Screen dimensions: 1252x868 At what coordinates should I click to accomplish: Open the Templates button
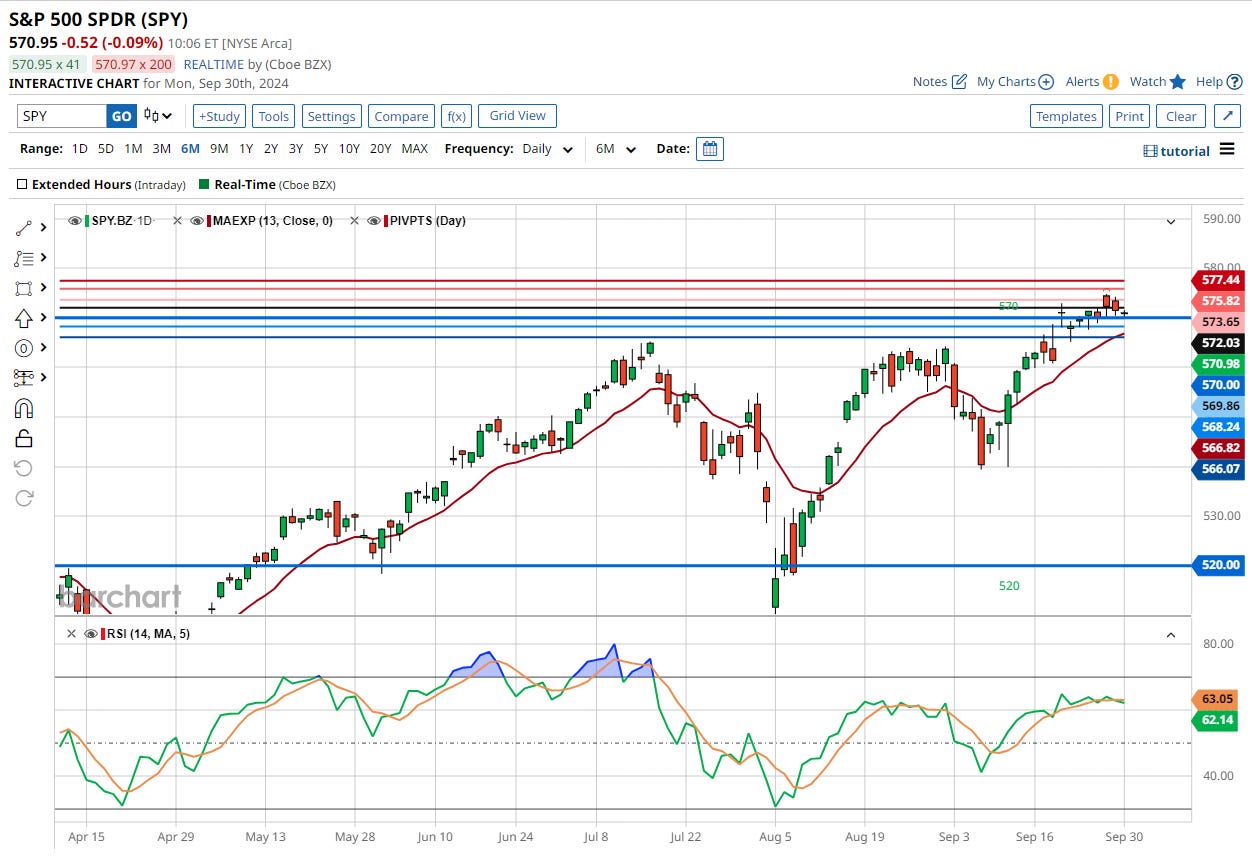(1066, 116)
